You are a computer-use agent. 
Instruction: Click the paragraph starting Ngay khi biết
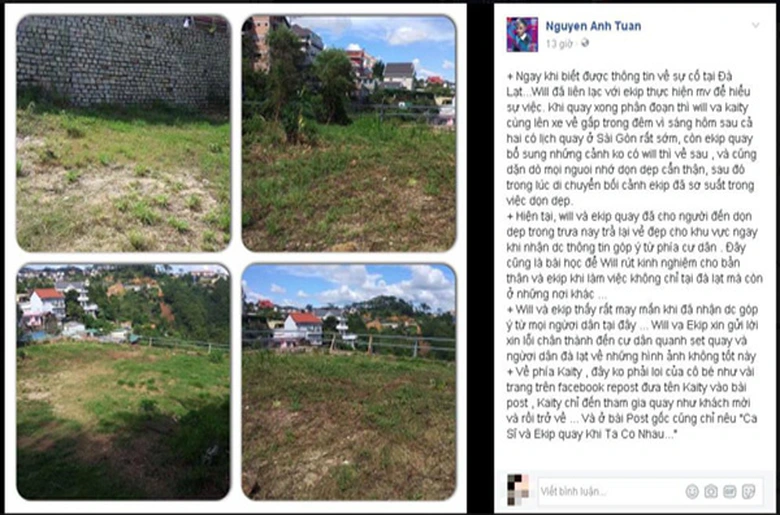tap(630, 138)
